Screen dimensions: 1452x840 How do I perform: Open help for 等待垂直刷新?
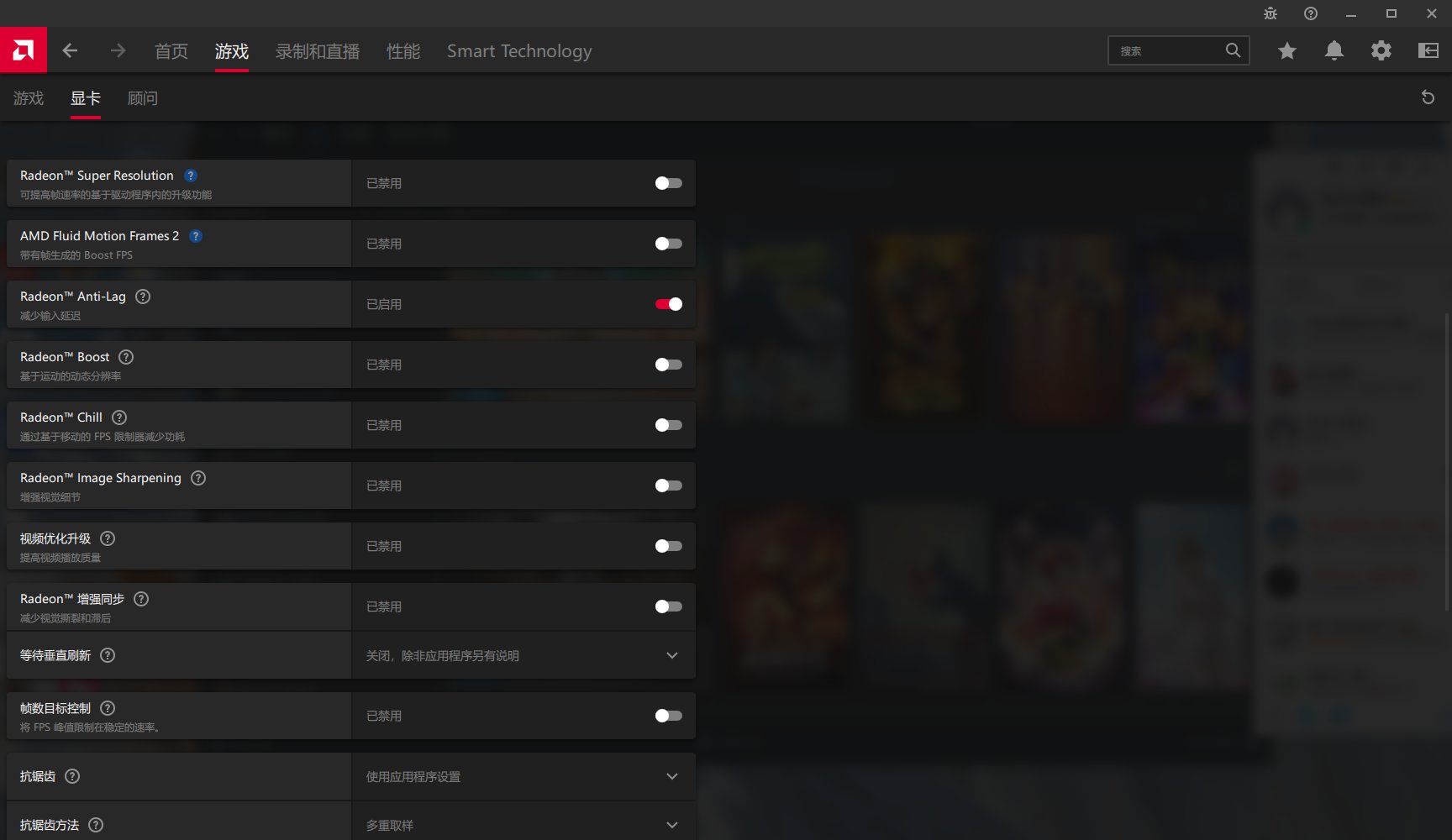point(108,655)
